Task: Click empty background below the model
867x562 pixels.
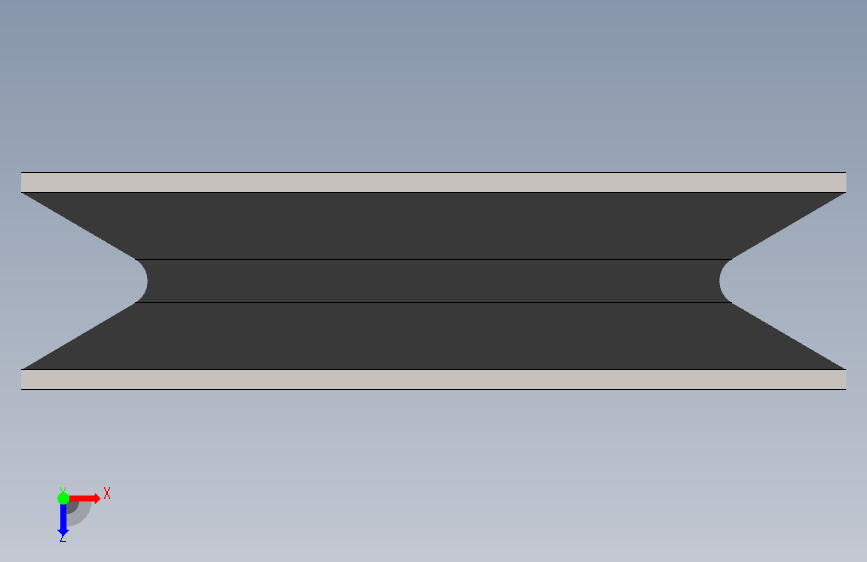Action: 434,470
